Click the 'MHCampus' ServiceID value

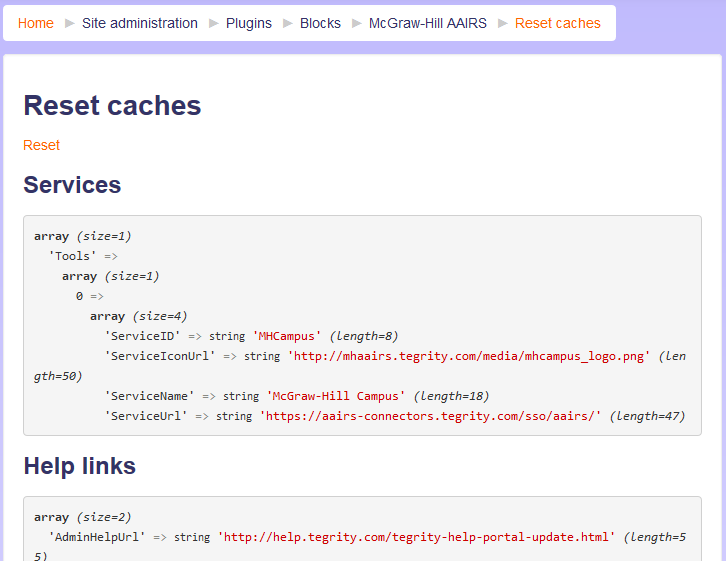click(290, 336)
